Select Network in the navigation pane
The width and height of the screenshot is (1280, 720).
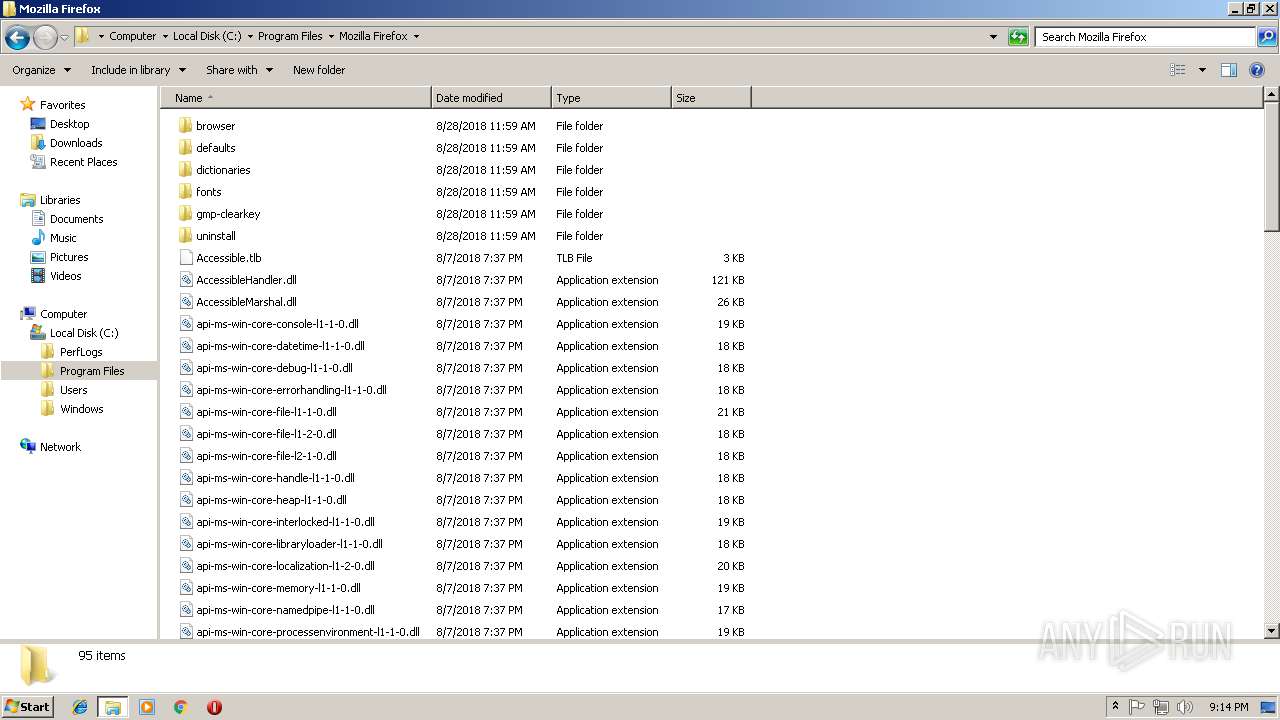60,447
